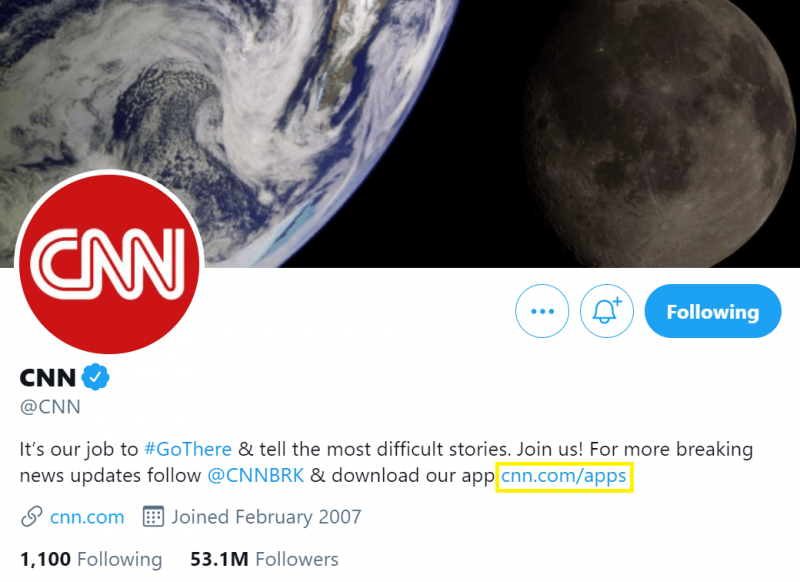The height and width of the screenshot is (582, 800).
Task: Click the chain link icon beside cnn.com
Action: coord(31,517)
